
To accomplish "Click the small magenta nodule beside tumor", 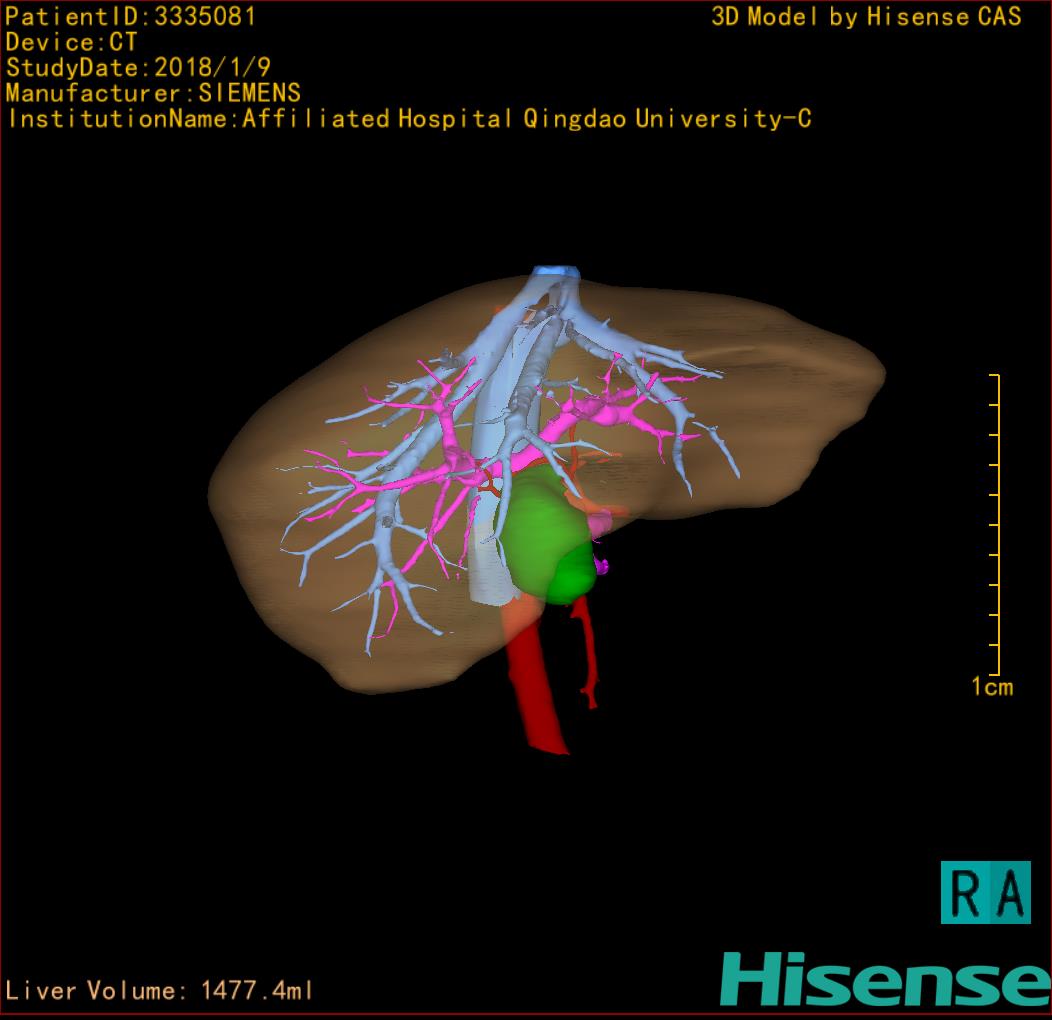I will point(603,566).
